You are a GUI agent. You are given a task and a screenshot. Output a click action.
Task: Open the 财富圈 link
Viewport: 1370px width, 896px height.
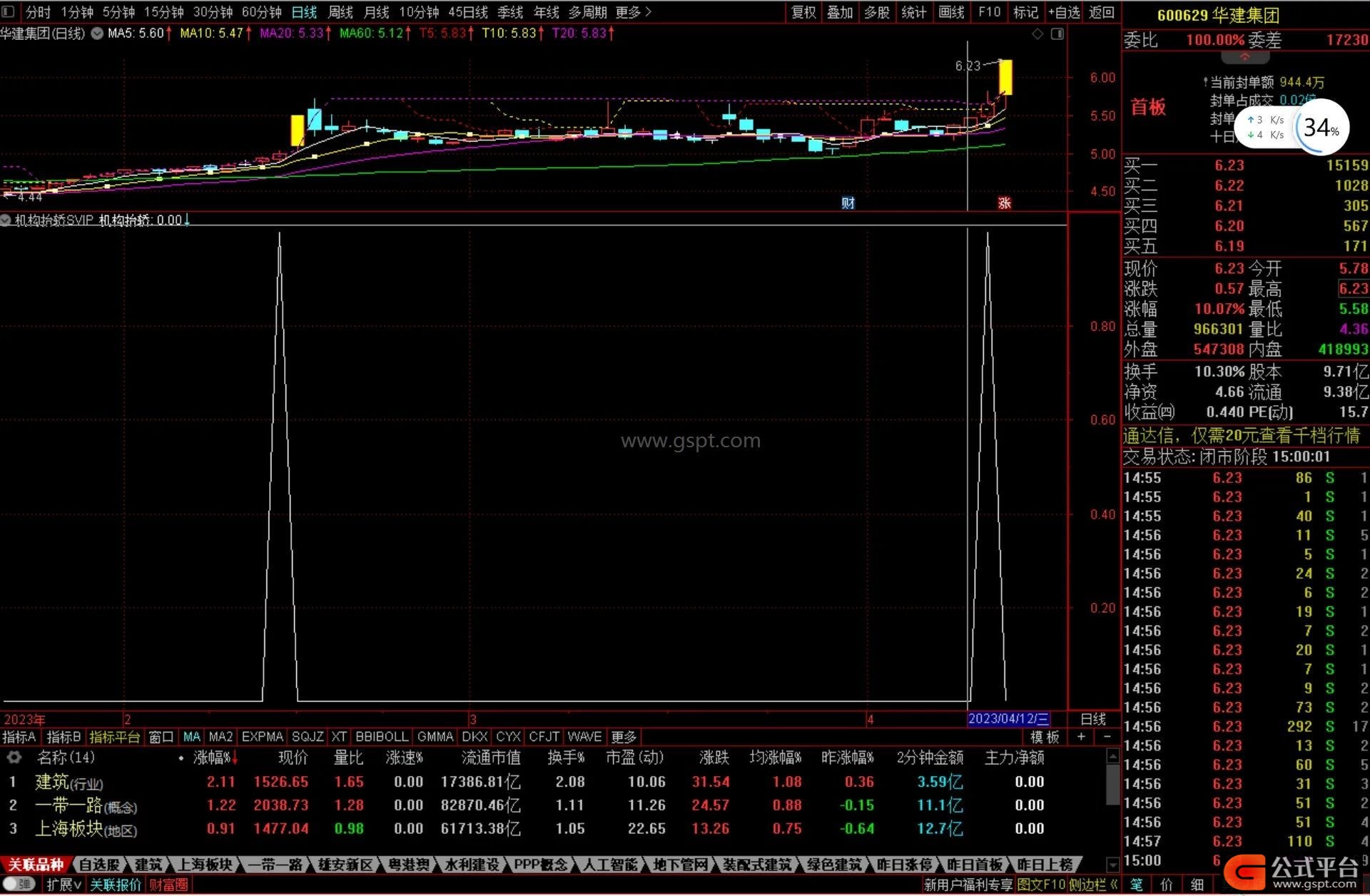coord(168,885)
